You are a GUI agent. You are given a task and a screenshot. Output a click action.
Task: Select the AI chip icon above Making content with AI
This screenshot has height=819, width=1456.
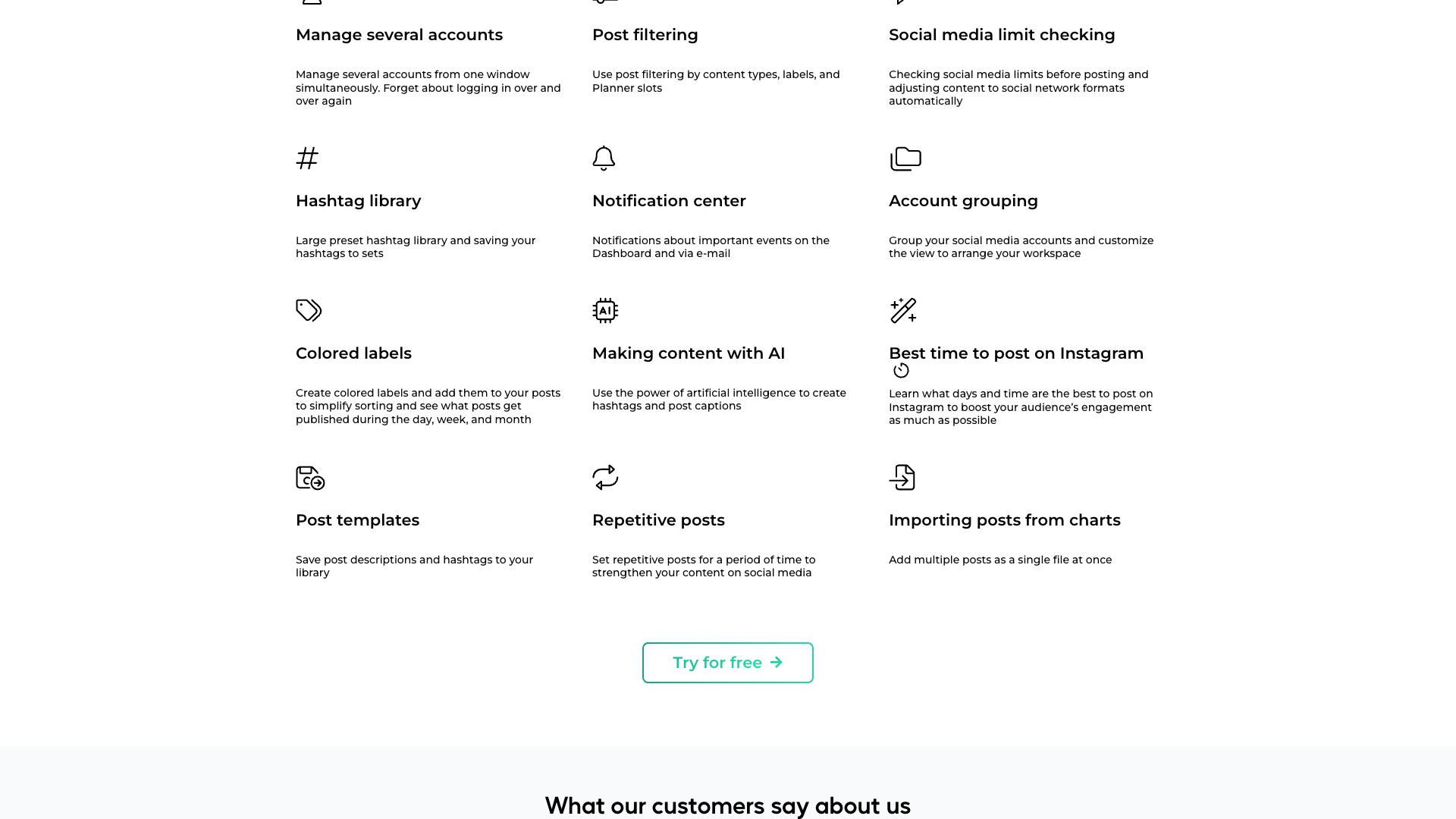[x=604, y=310]
